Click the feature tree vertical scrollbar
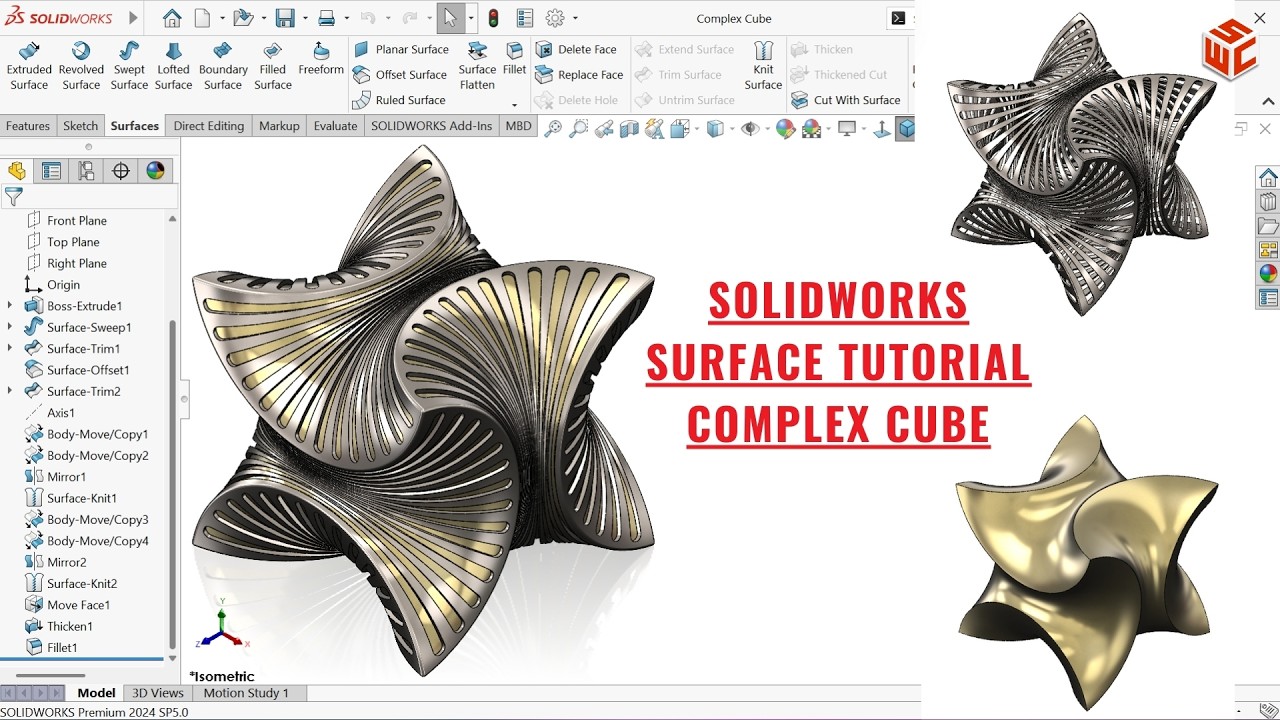This screenshot has width=1280, height=720. [172, 485]
